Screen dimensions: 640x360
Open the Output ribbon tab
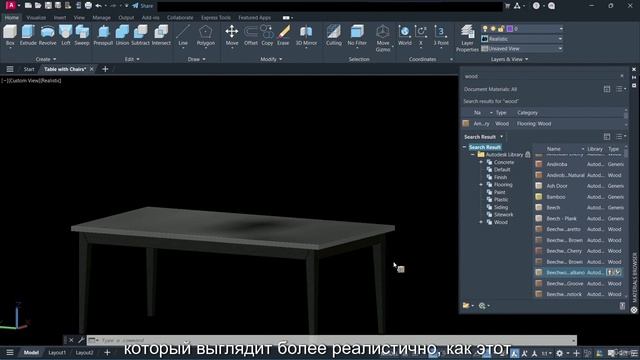[x=126, y=18]
